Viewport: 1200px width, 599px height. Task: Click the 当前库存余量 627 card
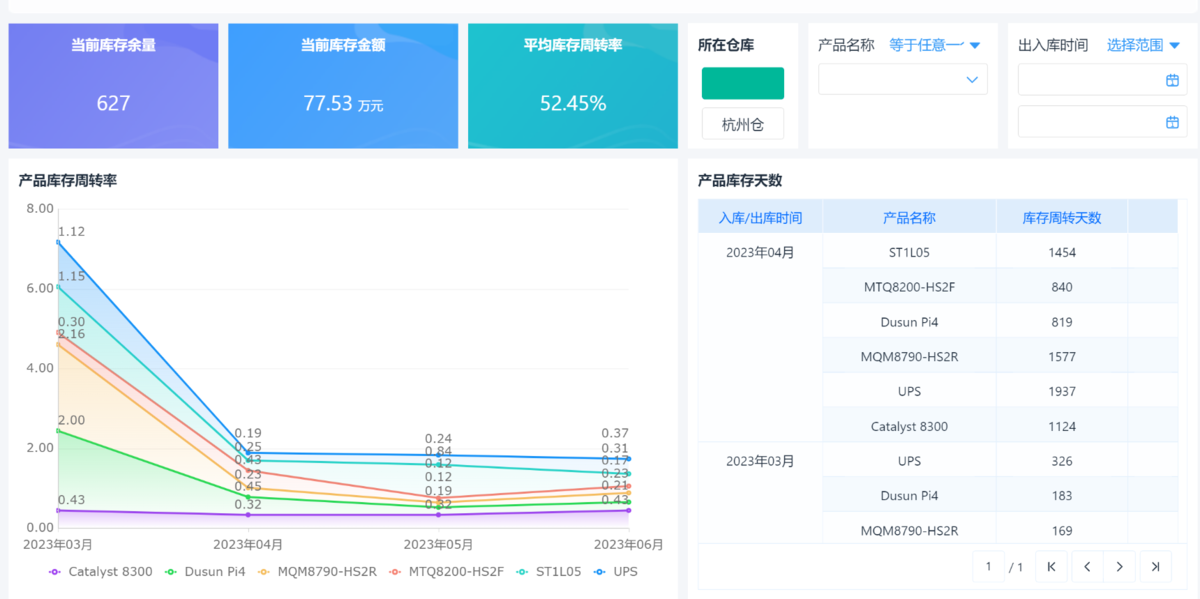pos(113,86)
